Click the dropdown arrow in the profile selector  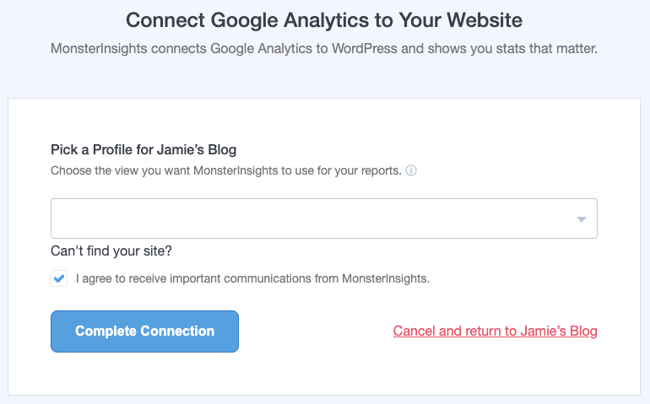(x=581, y=219)
